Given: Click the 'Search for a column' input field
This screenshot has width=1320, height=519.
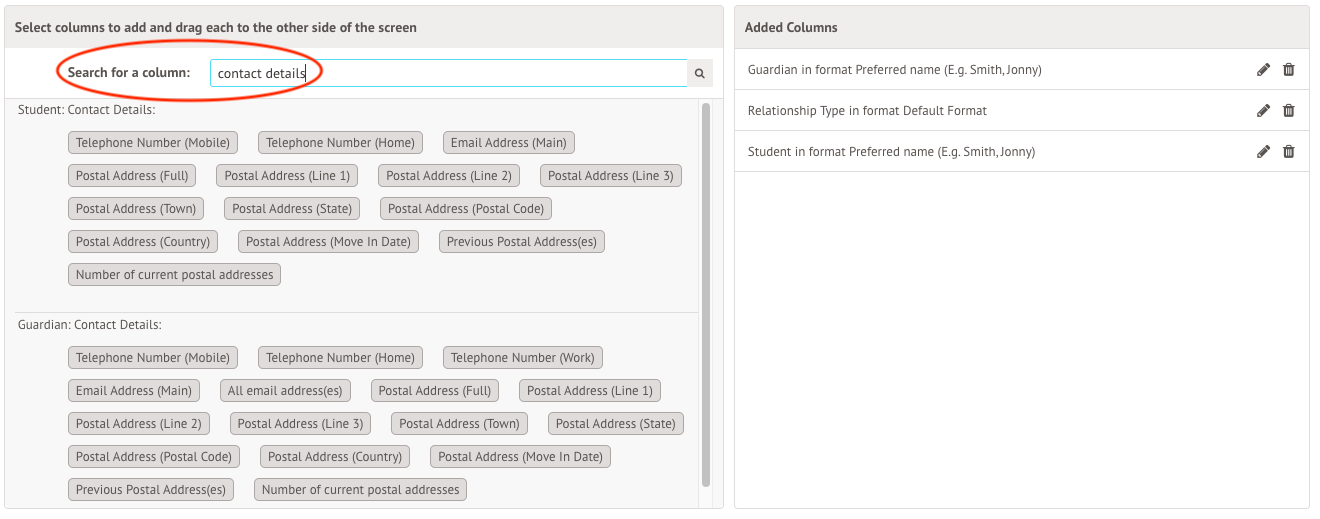Looking at the screenshot, I should pyautogui.click(x=448, y=73).
